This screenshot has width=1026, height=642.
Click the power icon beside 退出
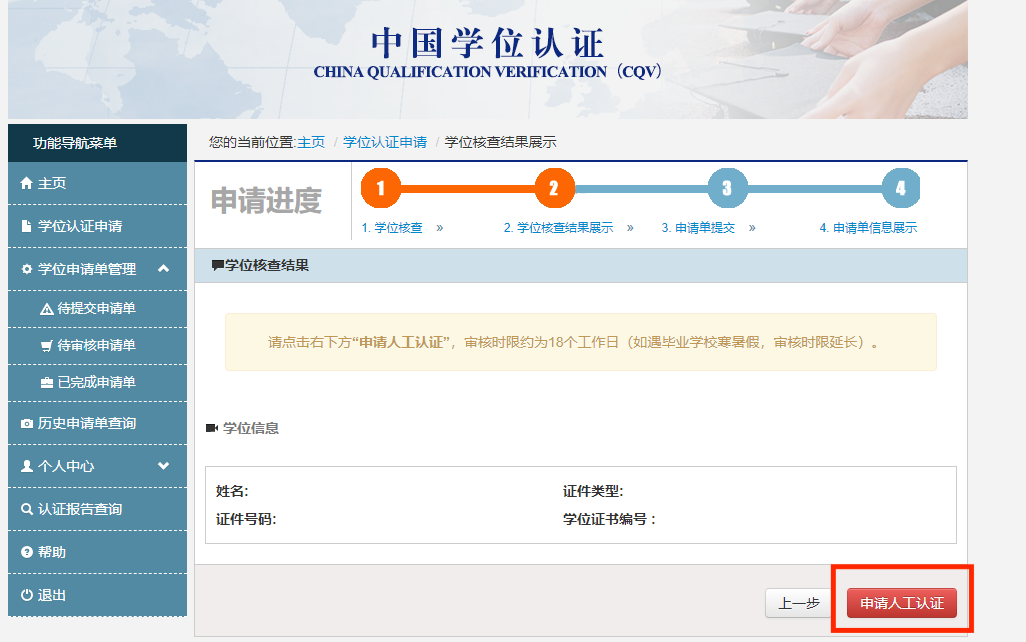click(x=27, y=596)
